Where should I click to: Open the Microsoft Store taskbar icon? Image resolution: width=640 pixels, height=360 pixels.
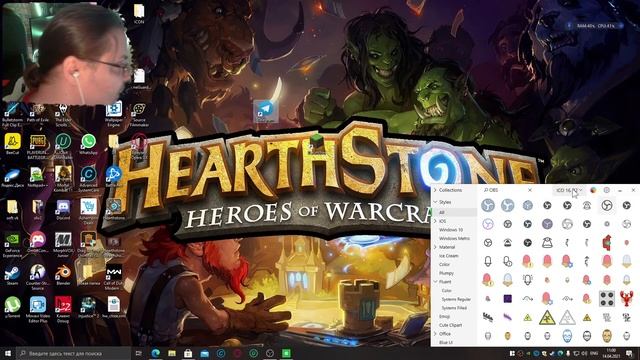click(x=188, y=353)
